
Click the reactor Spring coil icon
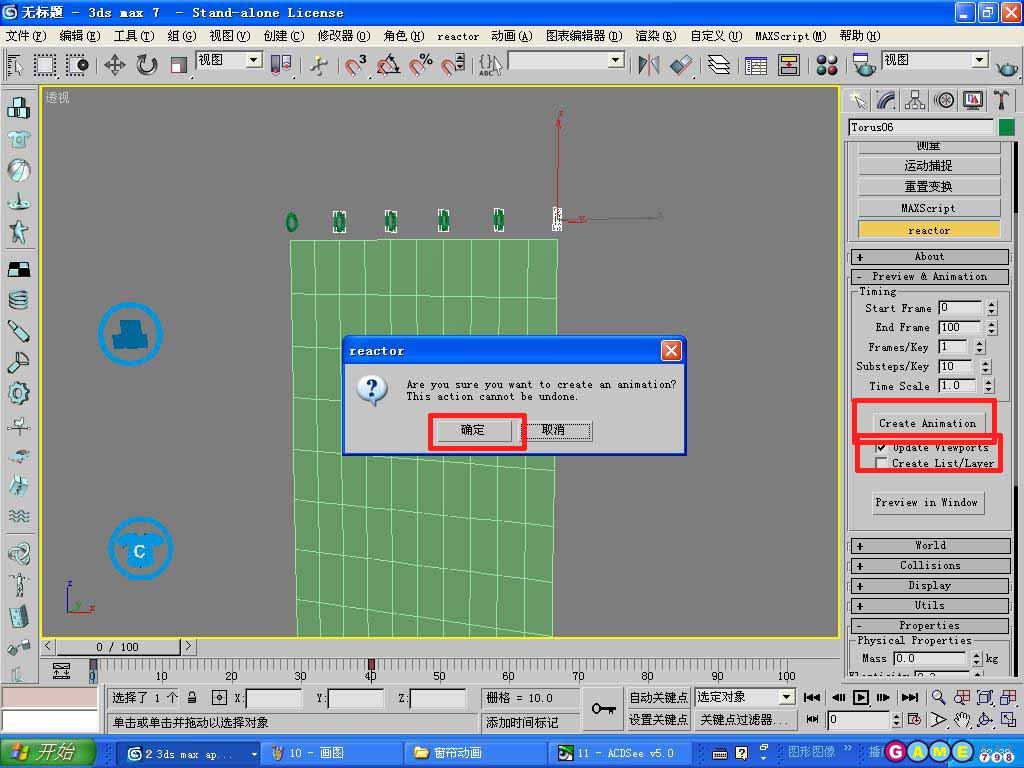(18, 300)
